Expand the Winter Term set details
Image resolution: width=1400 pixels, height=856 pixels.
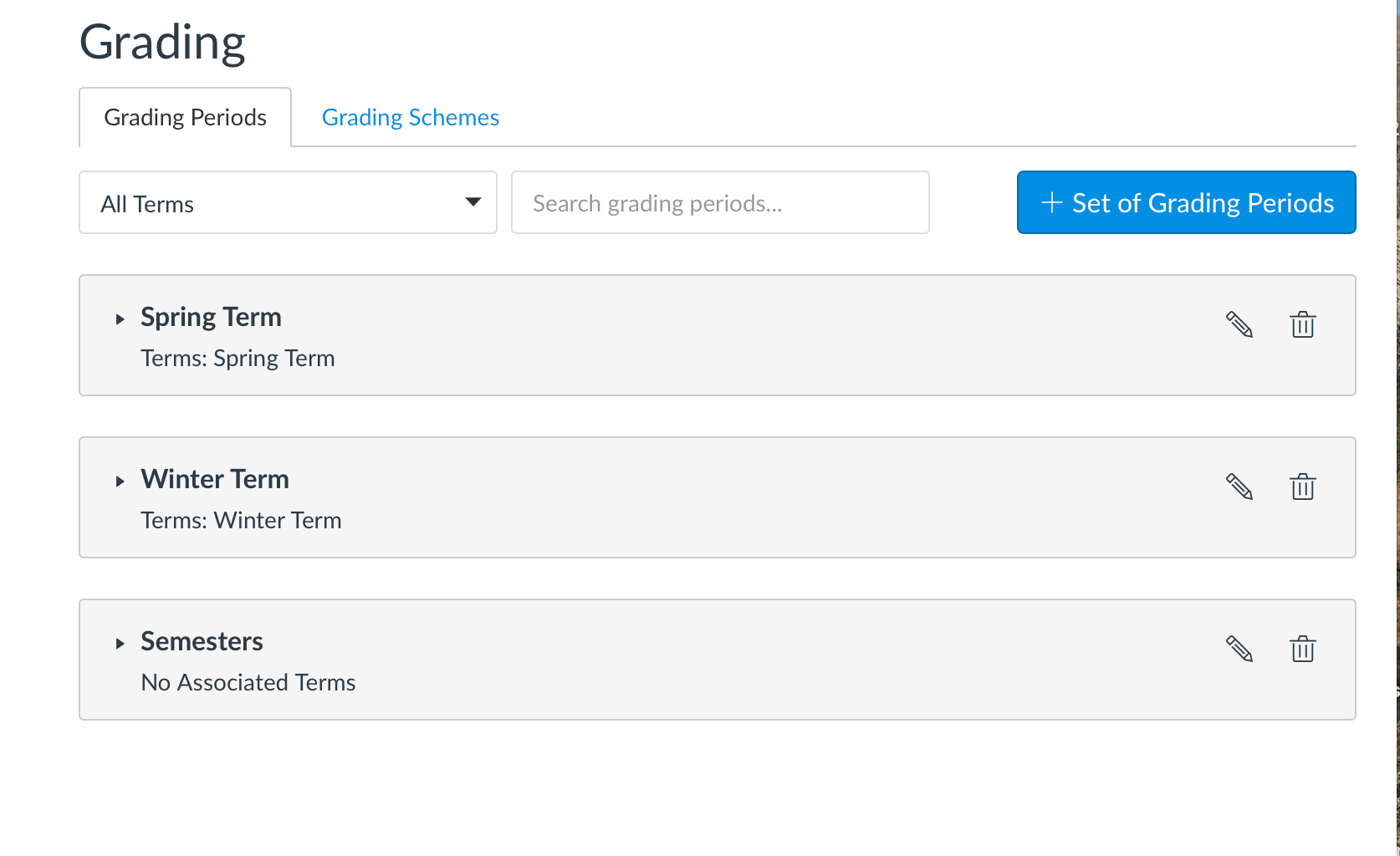[x=120, y=481]
